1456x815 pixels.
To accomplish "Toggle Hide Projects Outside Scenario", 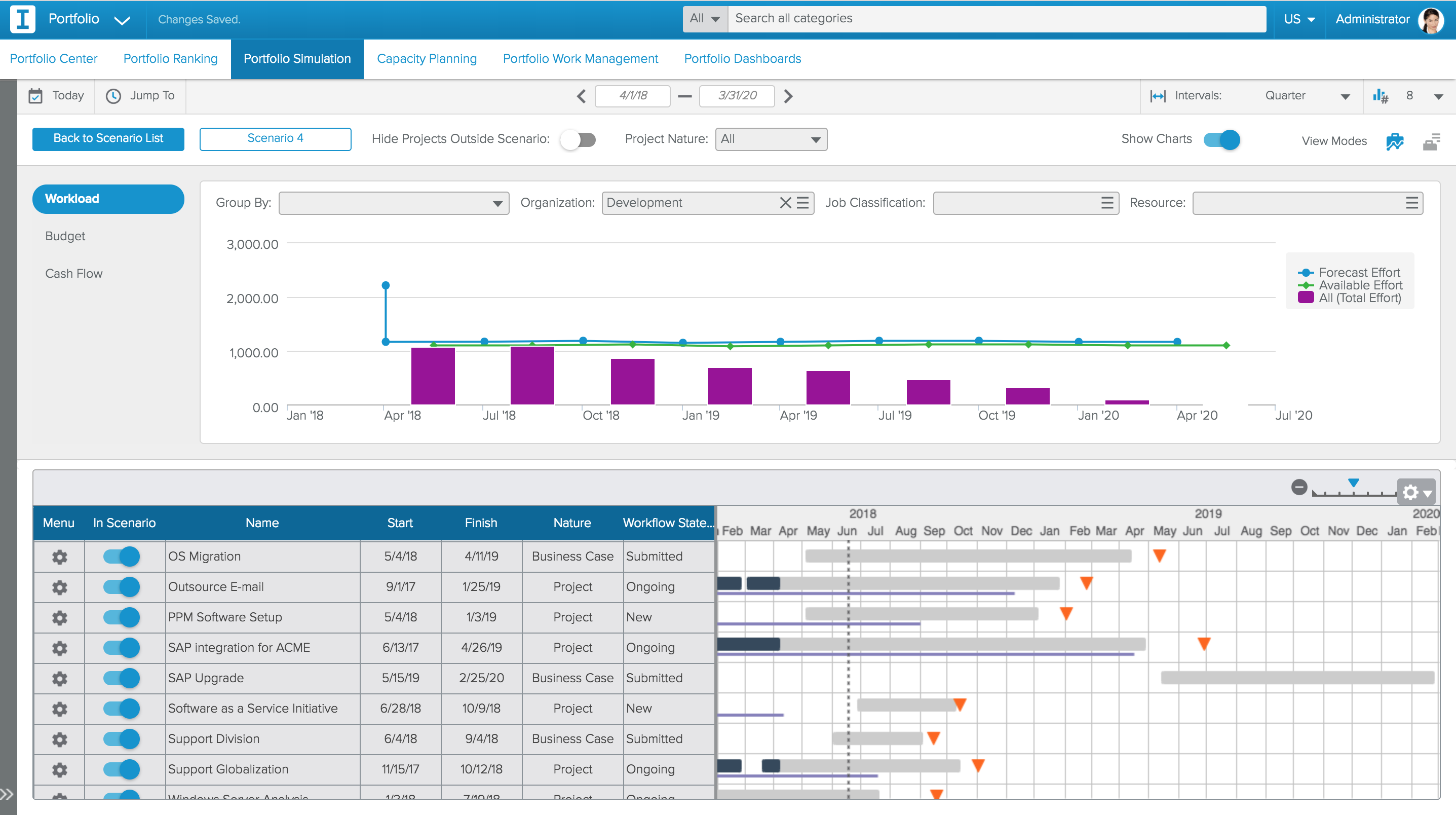I will [x=579, y=139].
